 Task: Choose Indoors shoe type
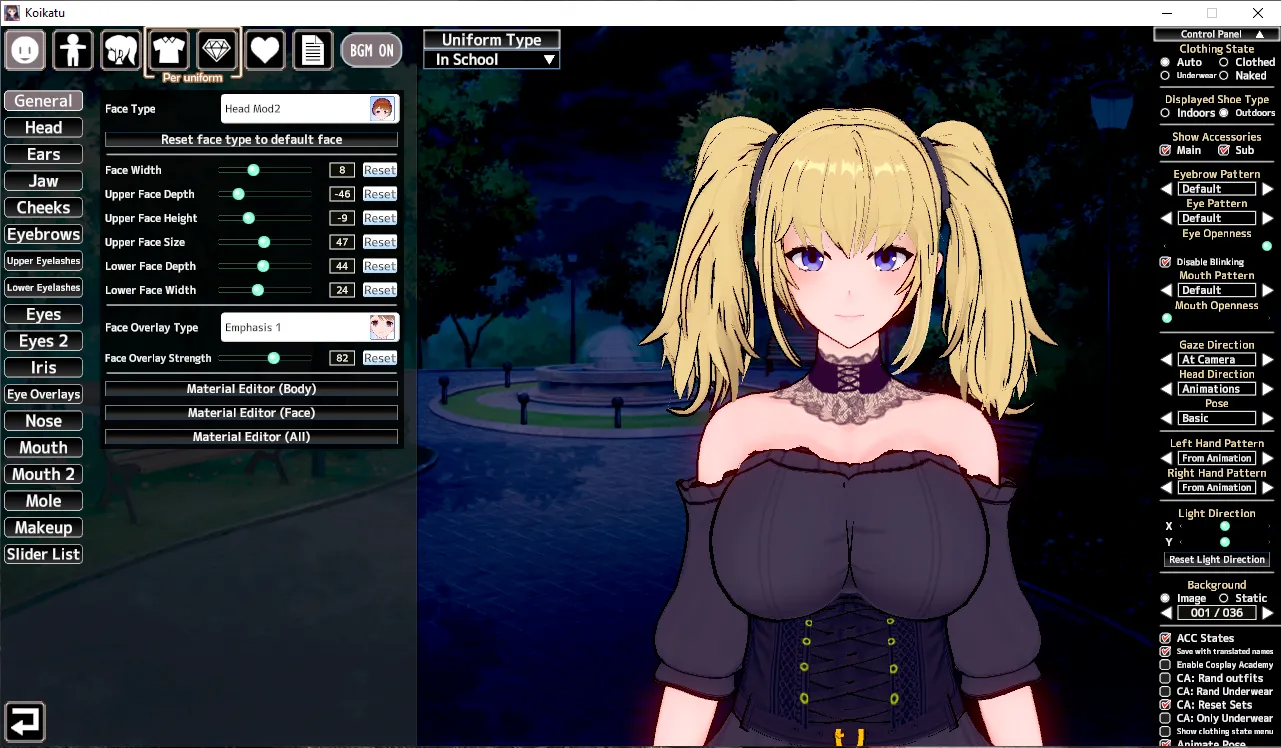1165,113
